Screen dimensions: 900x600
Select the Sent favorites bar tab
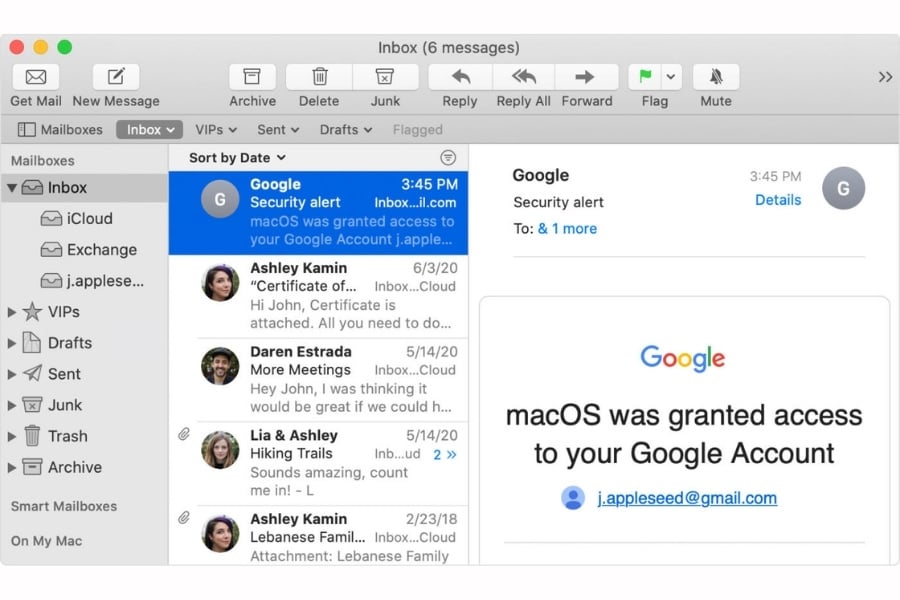coord(278,130)
